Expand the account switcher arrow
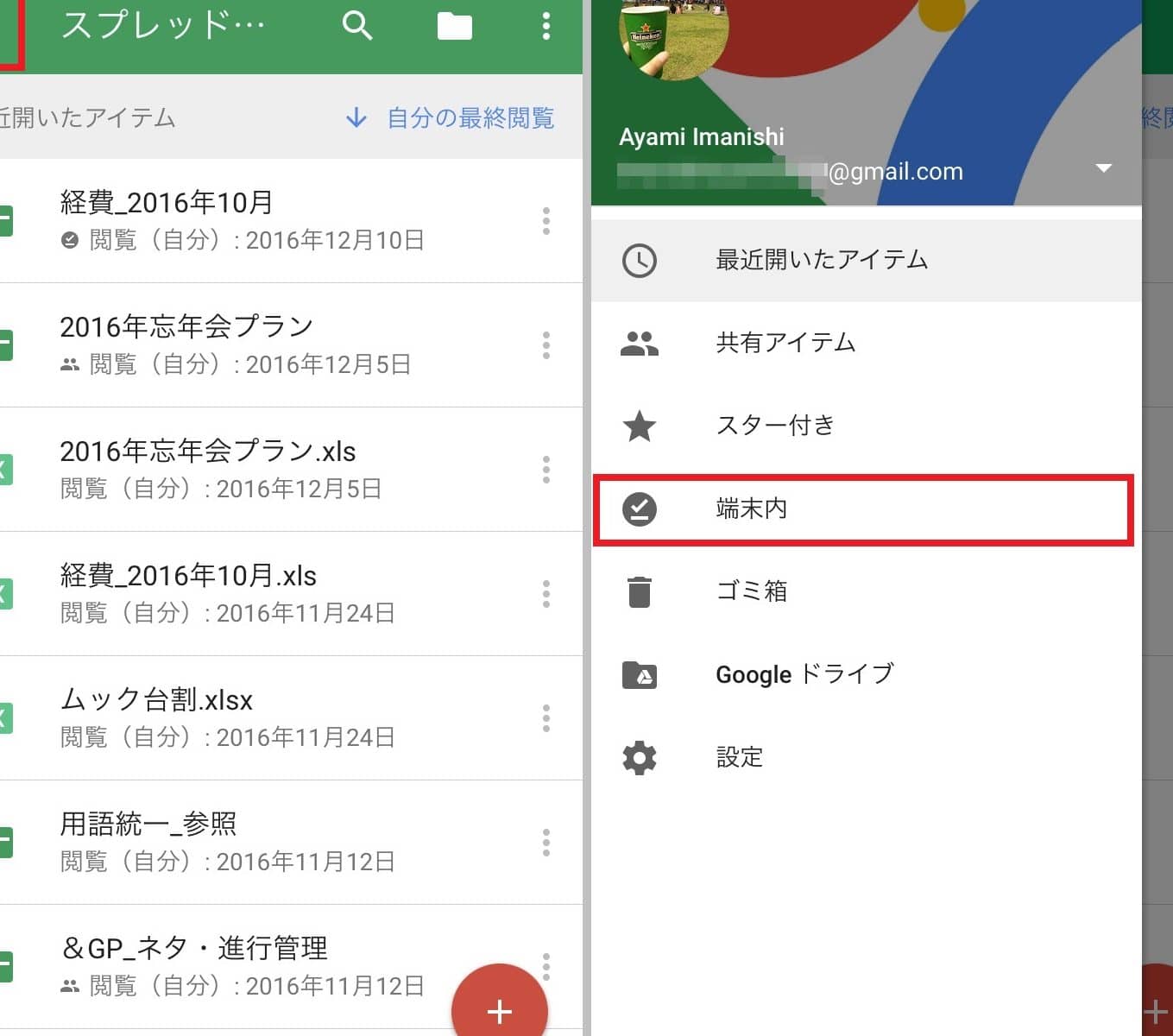Image resolution: width=1173 pixels, height=1036 pixels. (x=1103, y=168)
